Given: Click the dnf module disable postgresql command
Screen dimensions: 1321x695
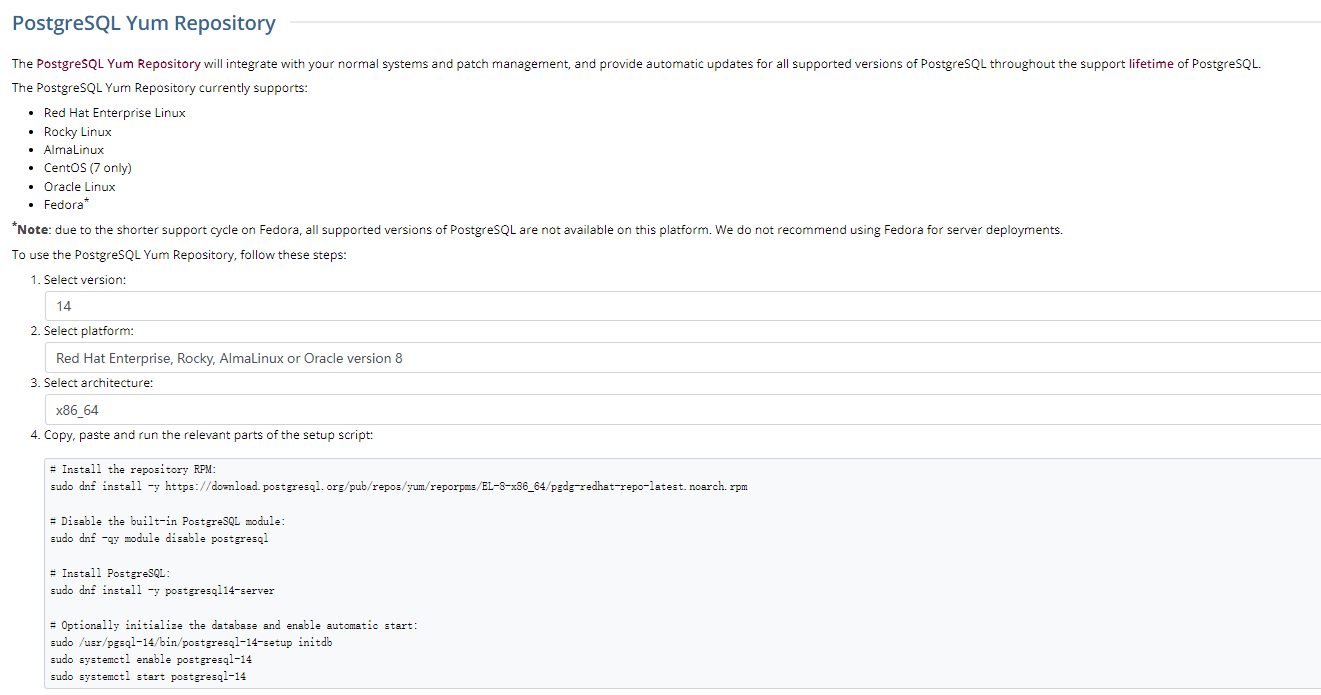Looking at the screenshot, I should (159, 539).
